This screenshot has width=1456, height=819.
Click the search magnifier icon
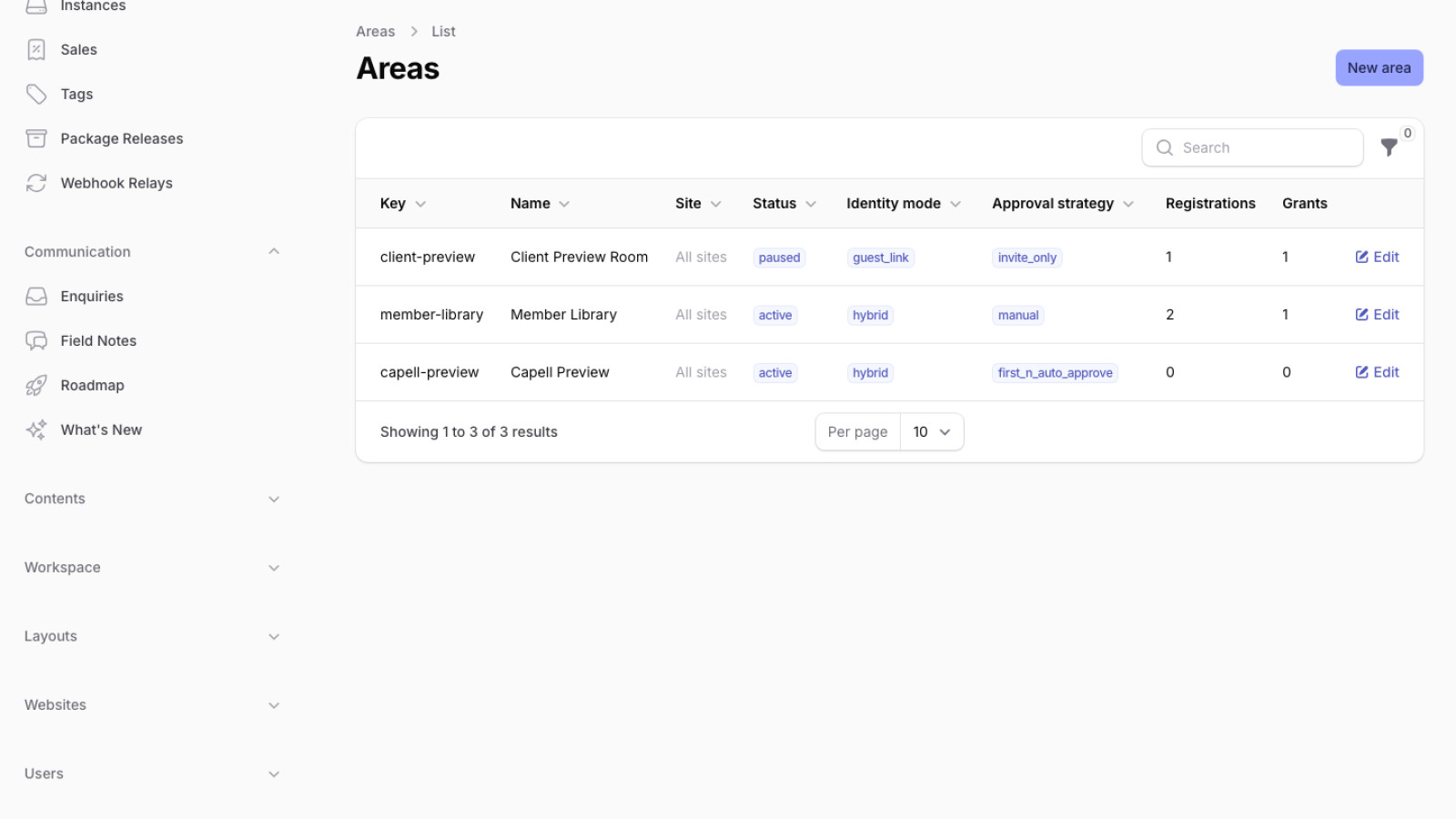pos(1164,147)
